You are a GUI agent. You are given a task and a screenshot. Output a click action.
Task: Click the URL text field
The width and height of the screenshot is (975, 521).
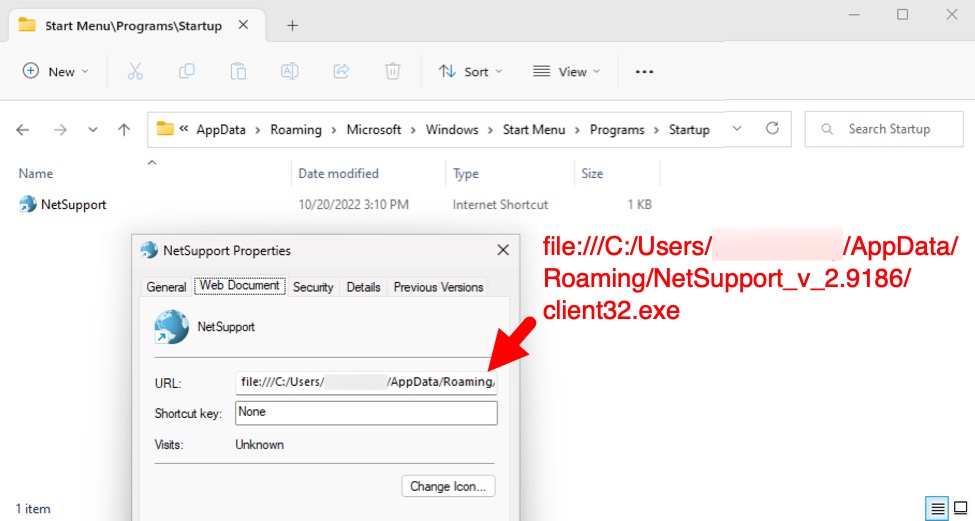[x=366, y=382]
